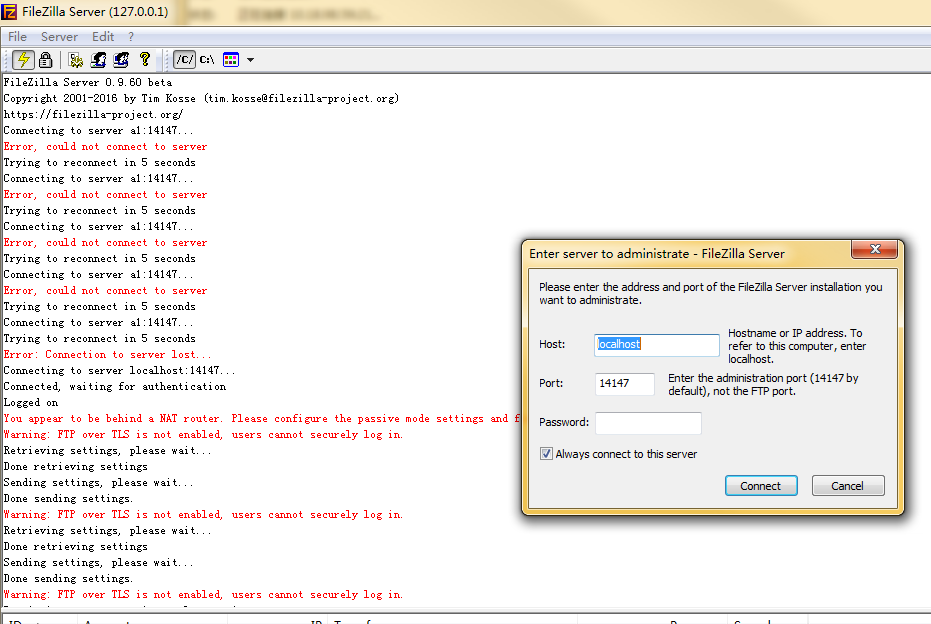This screenshot has width=931, height=624.
Task: Click the 'Password:' label in dialog
Action: (x=564, y=422)
